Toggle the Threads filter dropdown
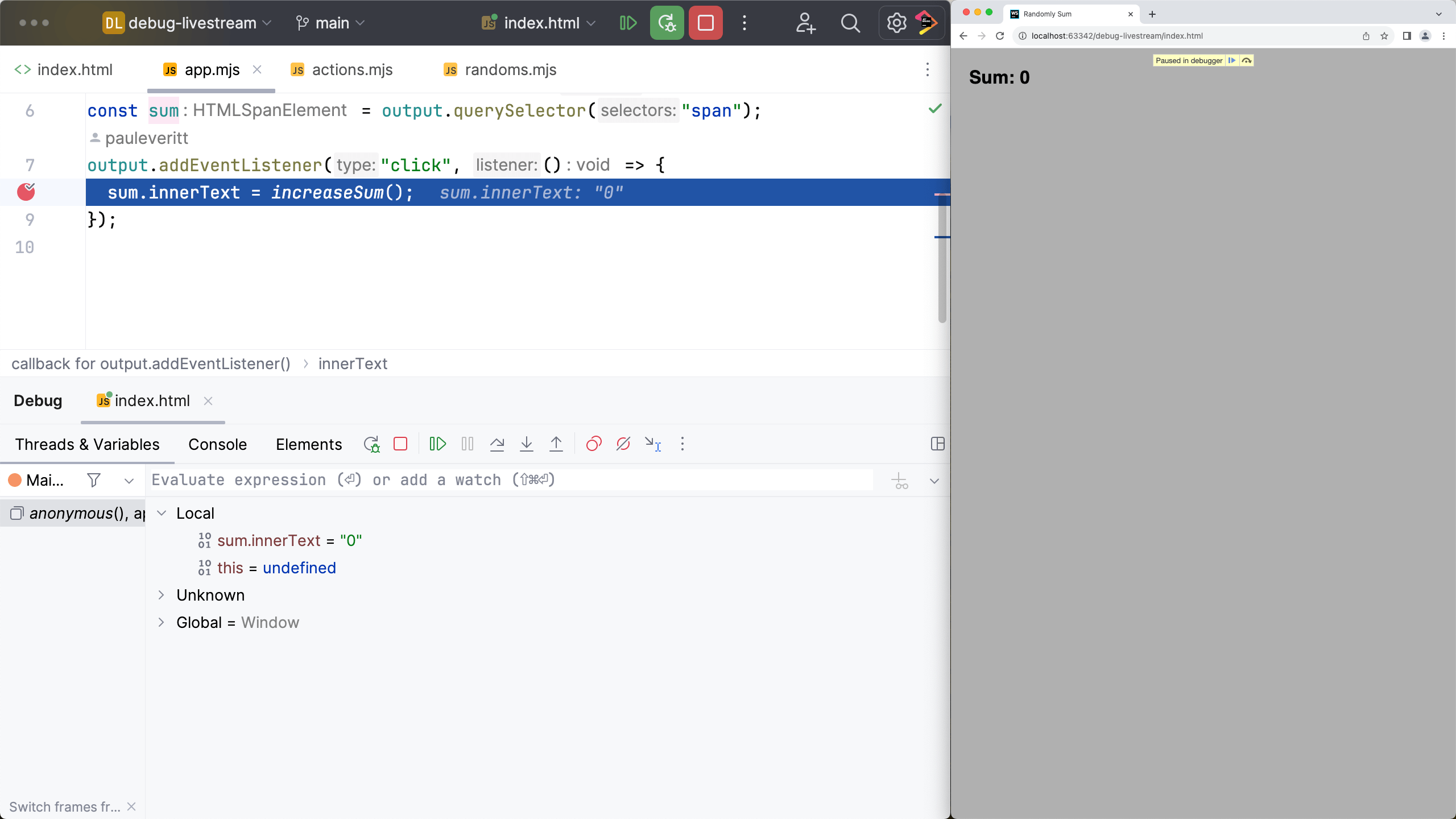 tap(128, 481)
